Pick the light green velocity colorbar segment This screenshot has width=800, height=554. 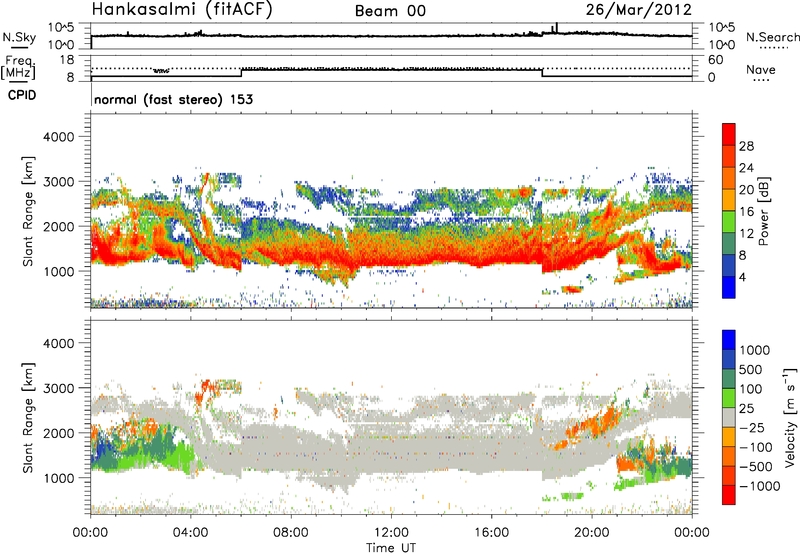click(729, 398)
